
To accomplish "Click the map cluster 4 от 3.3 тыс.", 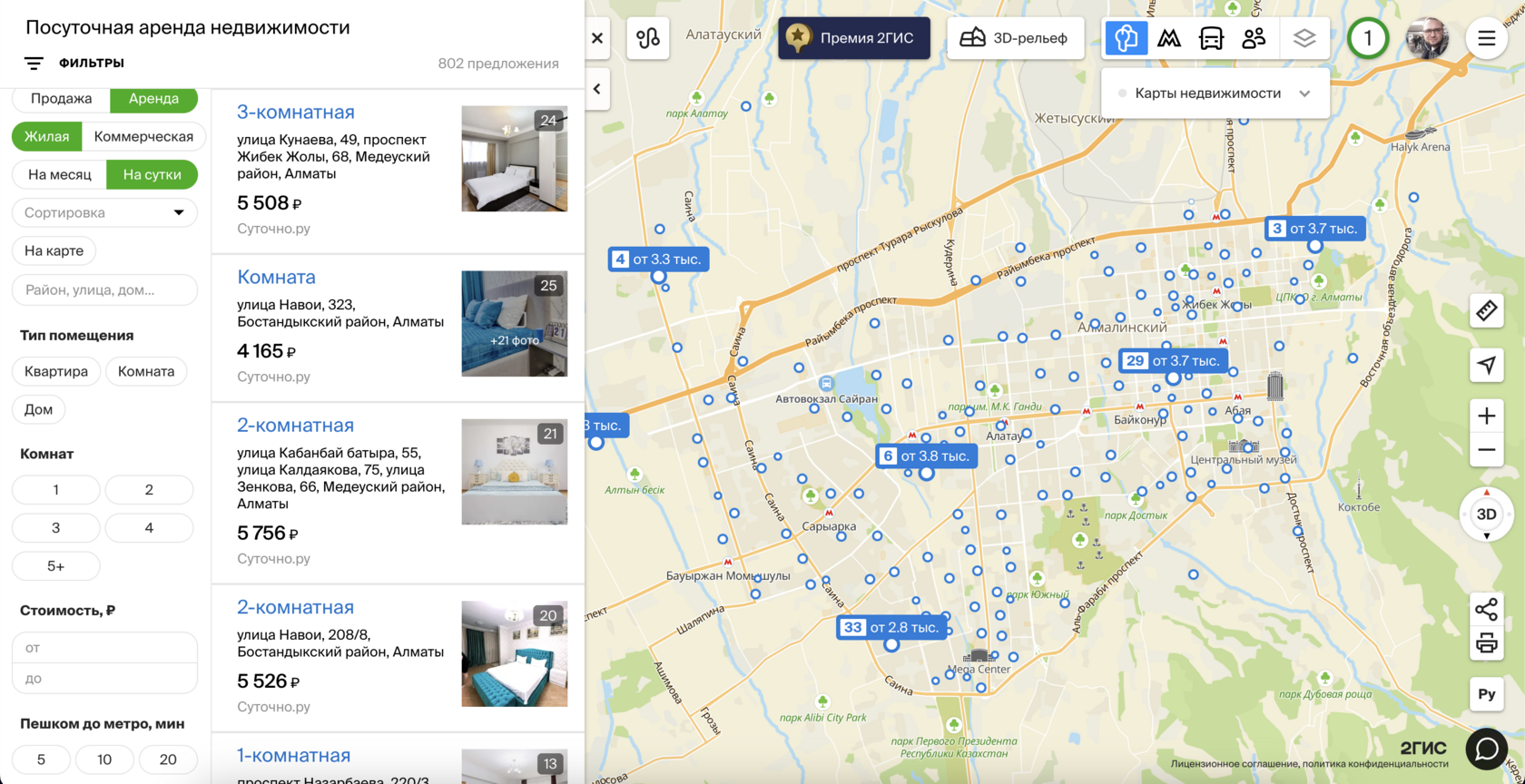I will [x=659, y=260].
